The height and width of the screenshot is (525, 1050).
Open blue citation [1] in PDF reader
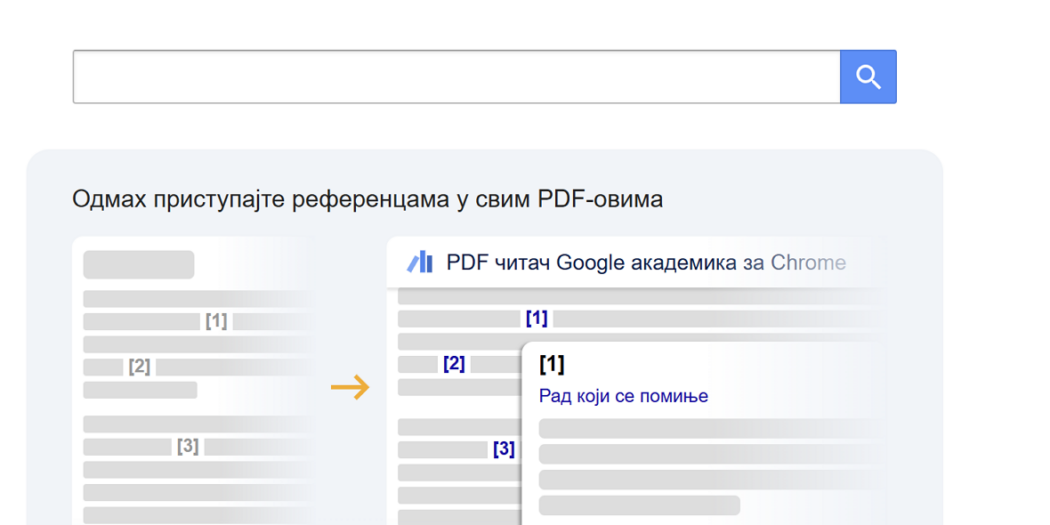click(x=537, y=318)
